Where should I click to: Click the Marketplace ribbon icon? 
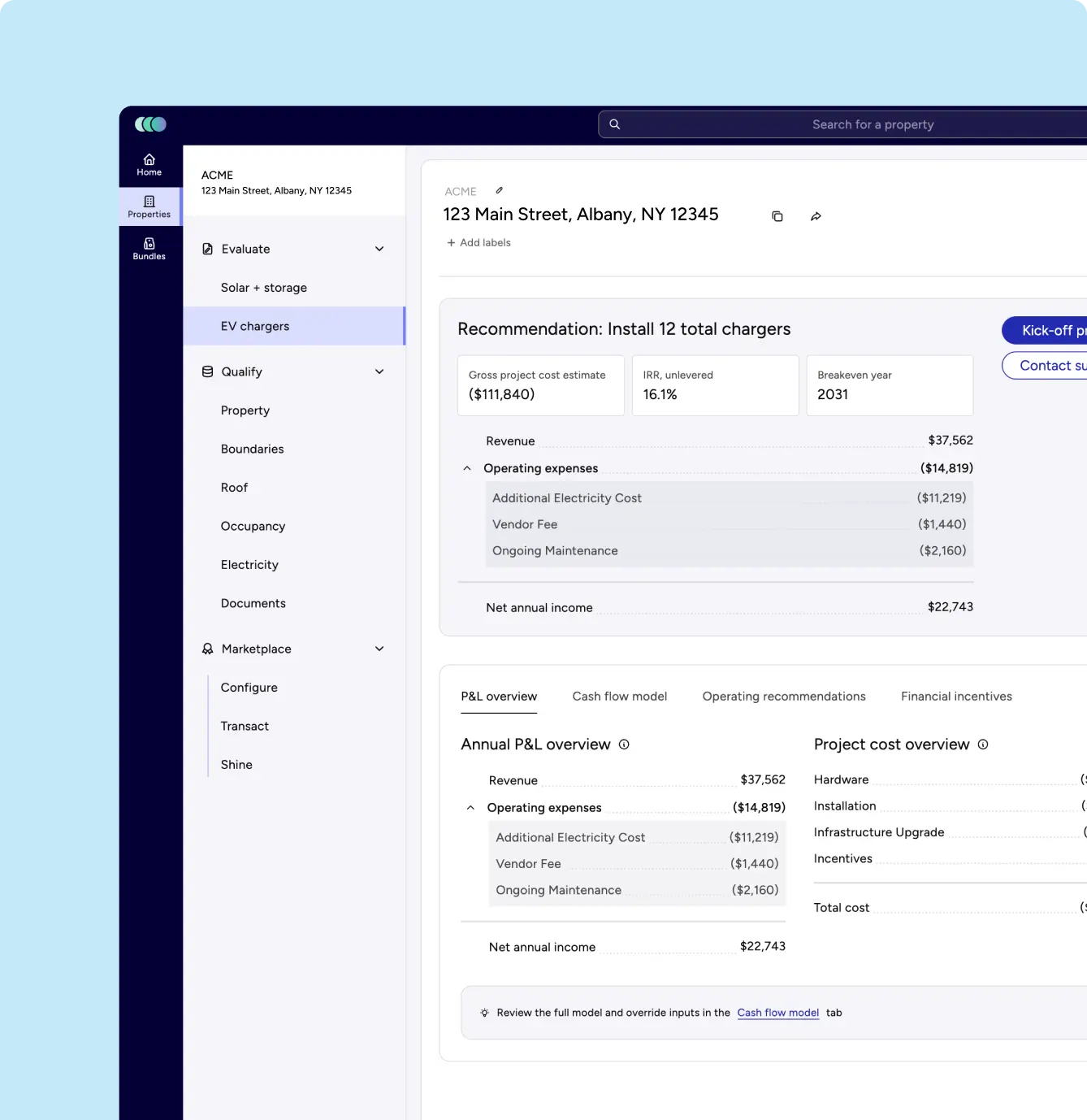coord(207,649)
